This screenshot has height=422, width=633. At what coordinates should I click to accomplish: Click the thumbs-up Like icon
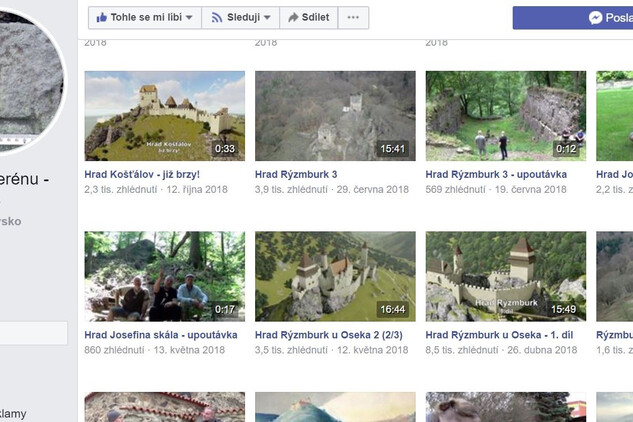pyautogui.click(x=102, y=18)
